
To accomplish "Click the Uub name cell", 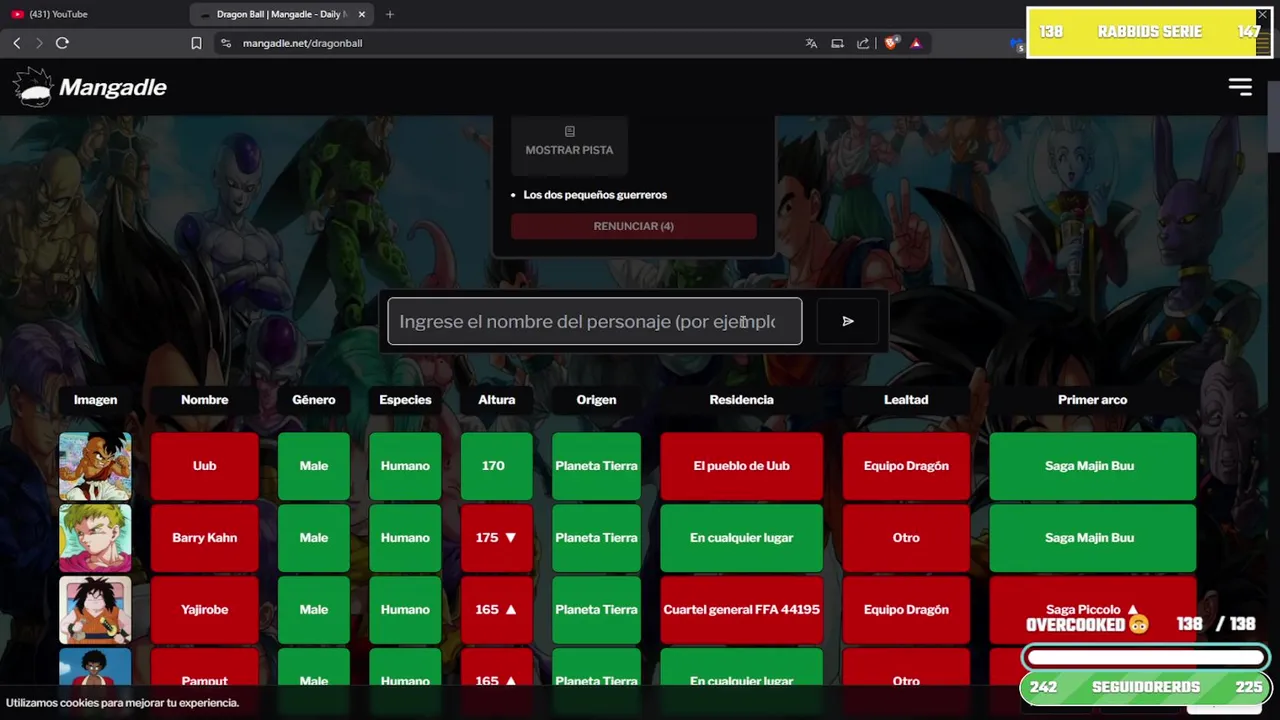I will point(205,466).
